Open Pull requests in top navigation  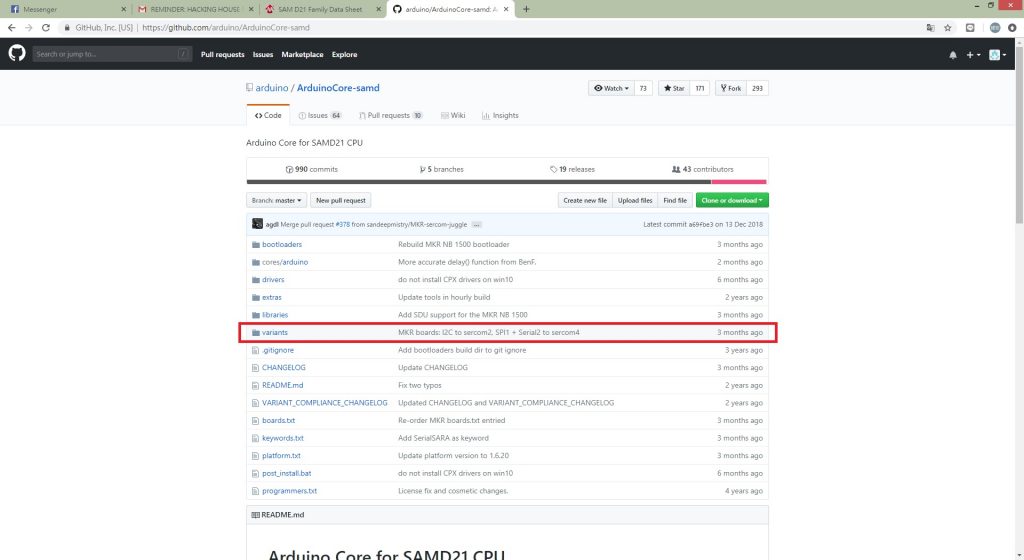(223, 55)
